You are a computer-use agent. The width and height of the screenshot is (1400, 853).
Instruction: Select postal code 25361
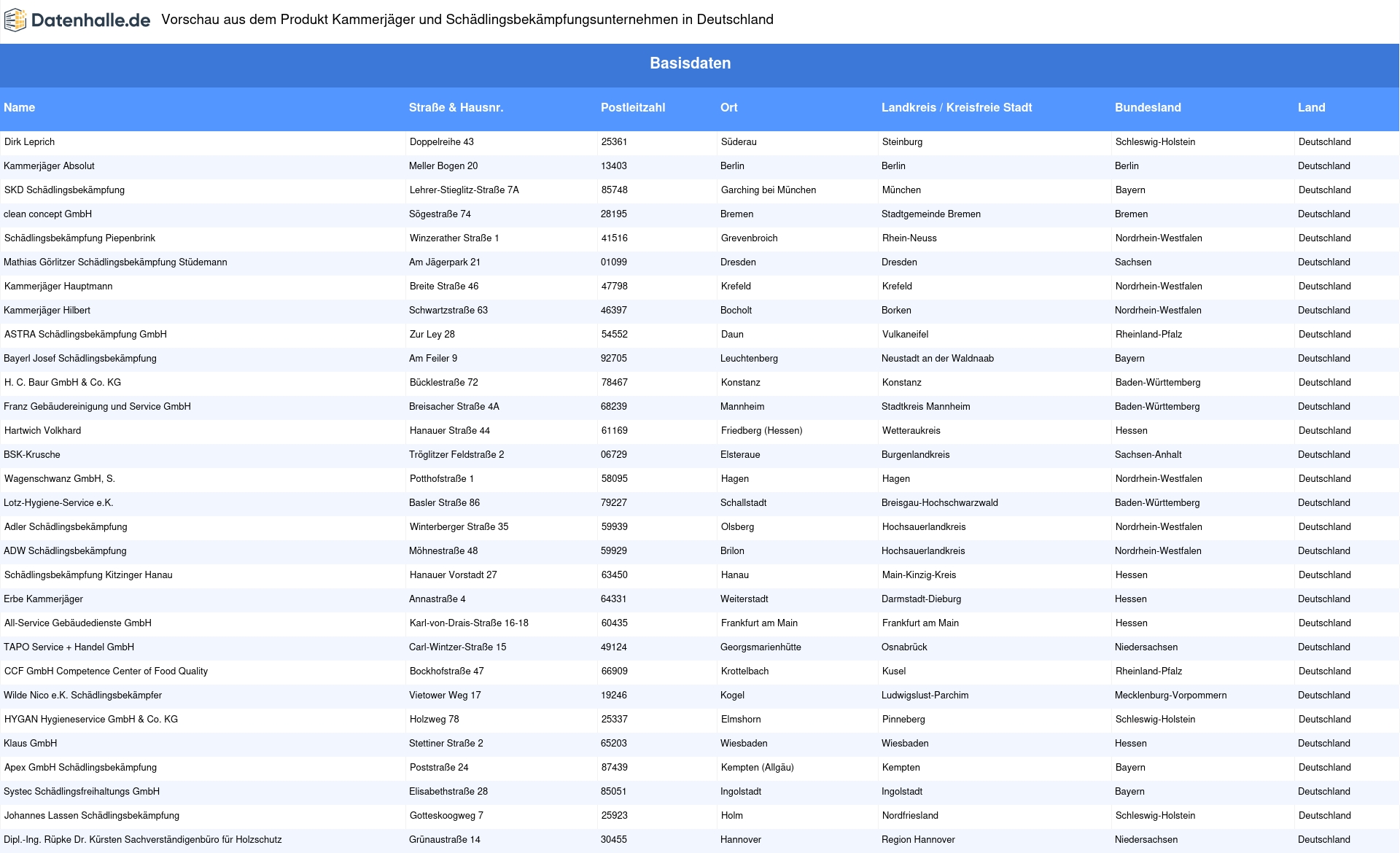click(x=614, y=142)
